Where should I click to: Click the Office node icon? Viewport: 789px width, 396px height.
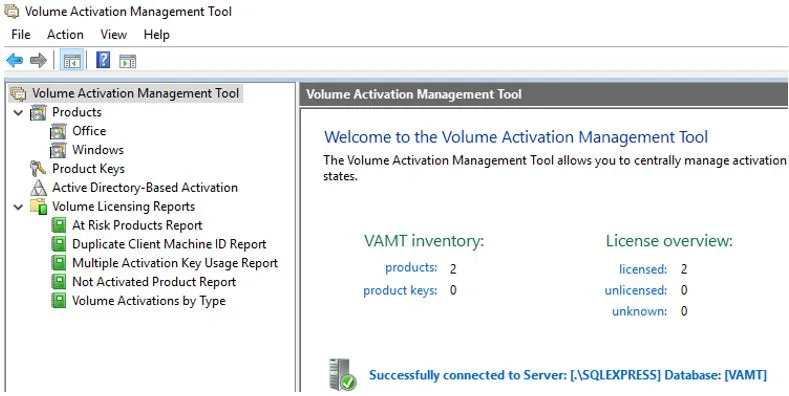tap(58, 131)
